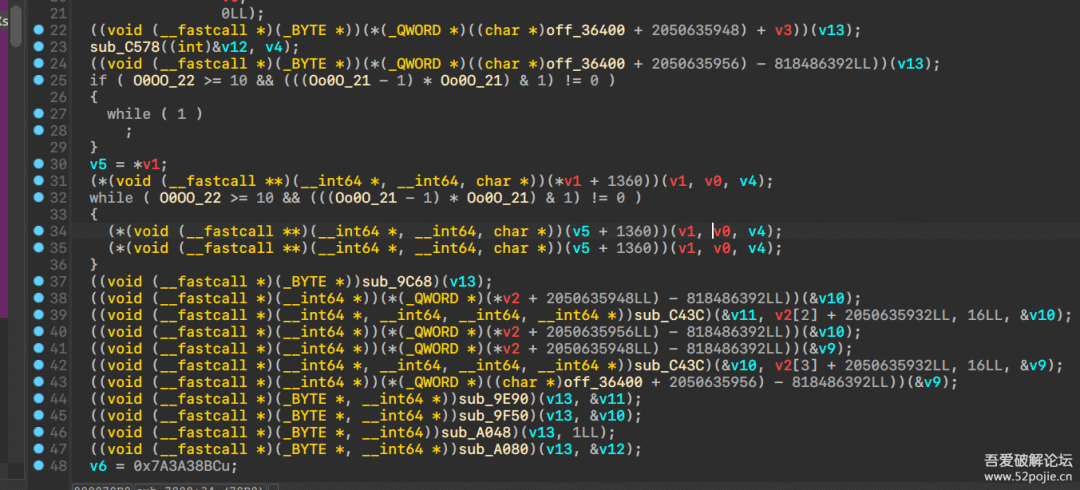
Task: Click sub_C43C call on line 39
Action: [x=669, y=316]
